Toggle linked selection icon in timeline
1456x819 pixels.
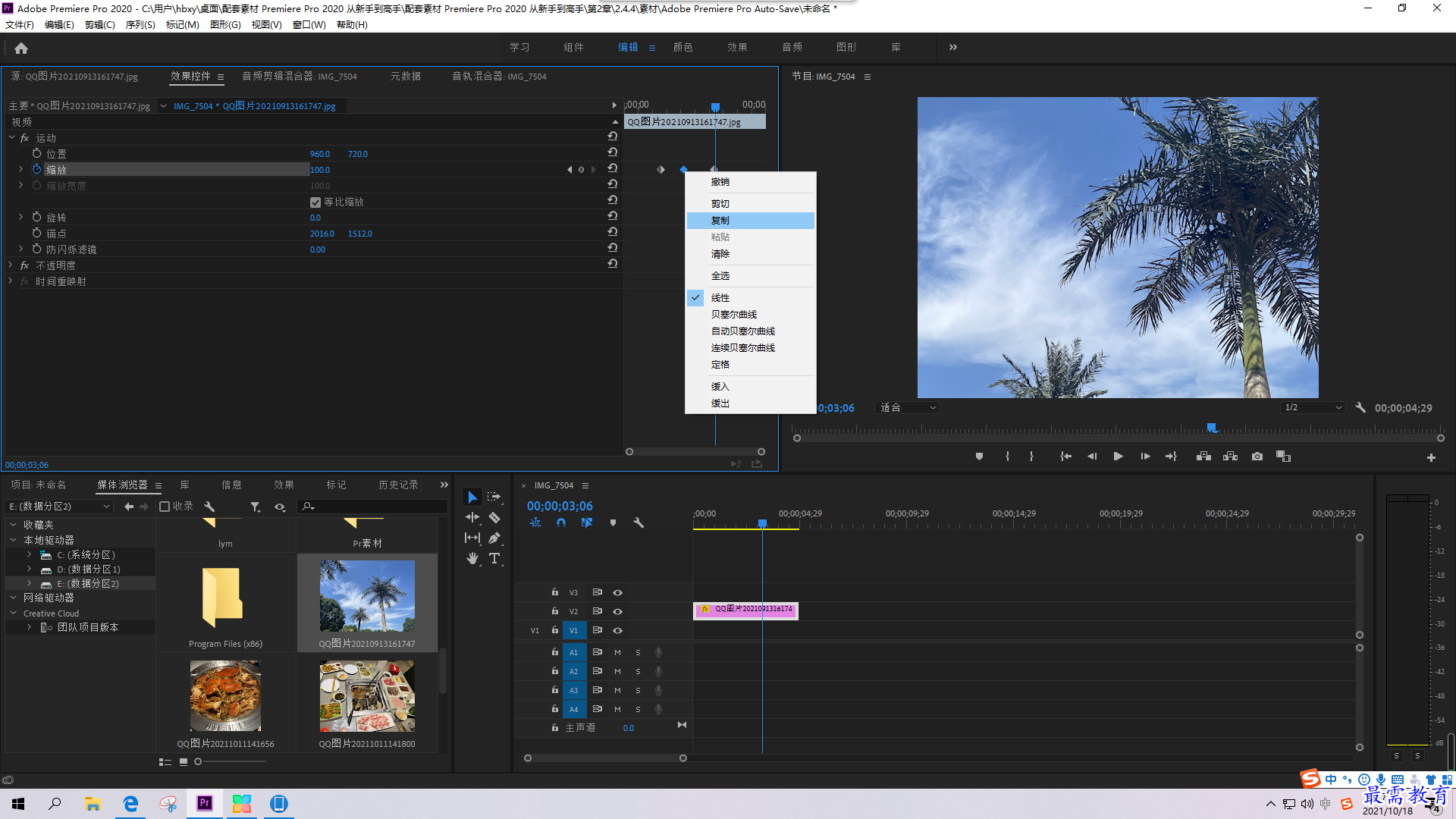587,522
